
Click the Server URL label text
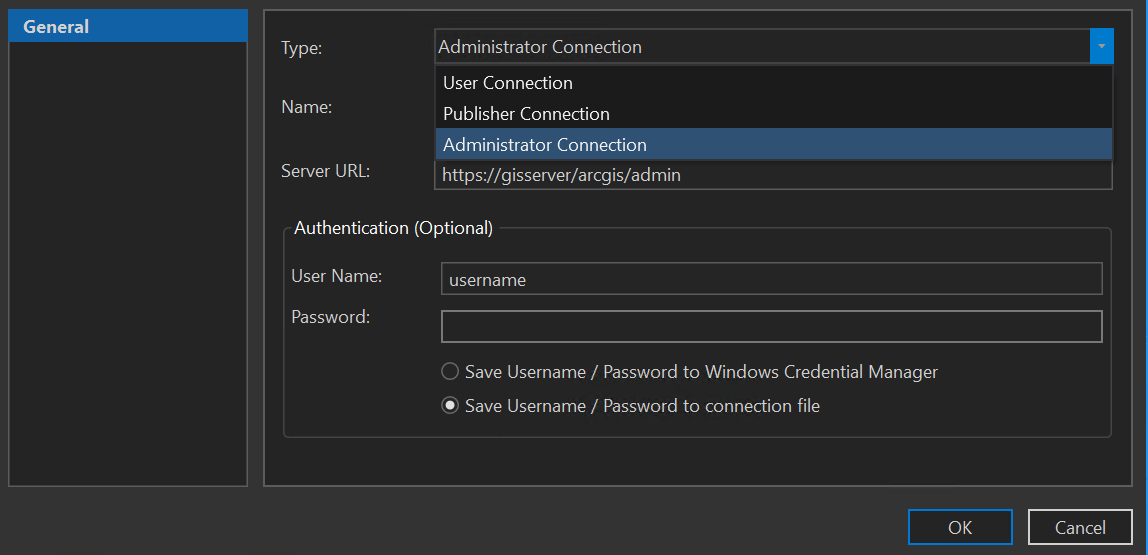click(326, 171)
